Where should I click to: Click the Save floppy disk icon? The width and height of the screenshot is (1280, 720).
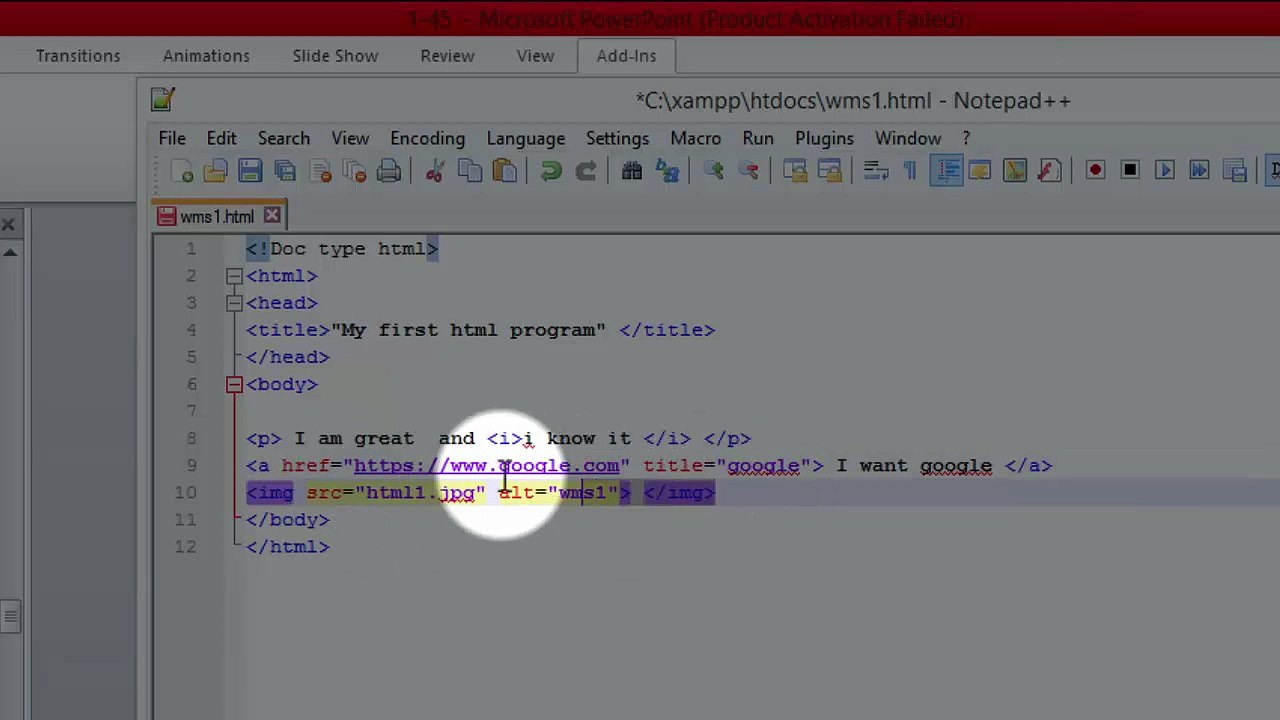point(250,171)
